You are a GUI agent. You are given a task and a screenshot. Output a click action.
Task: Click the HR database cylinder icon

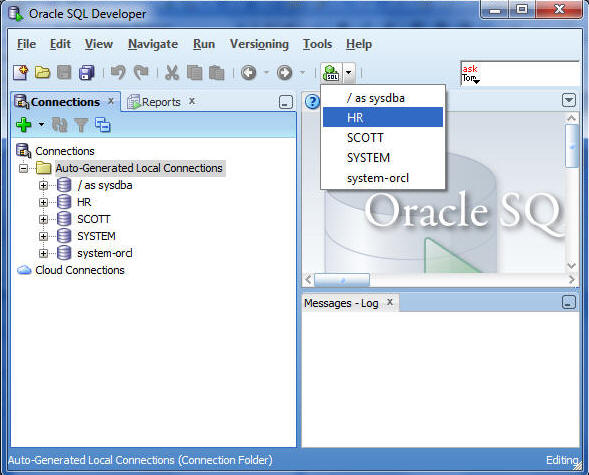(x=64, y=202)
